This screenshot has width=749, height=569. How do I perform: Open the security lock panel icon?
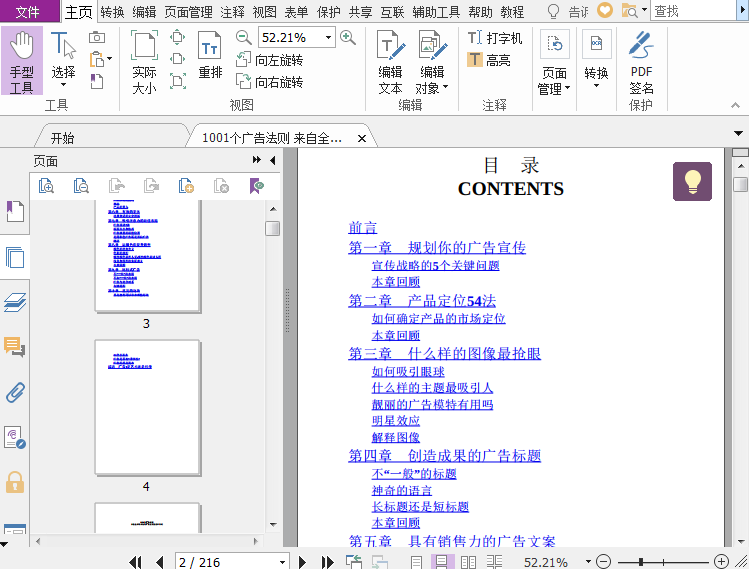click(15, 482)
